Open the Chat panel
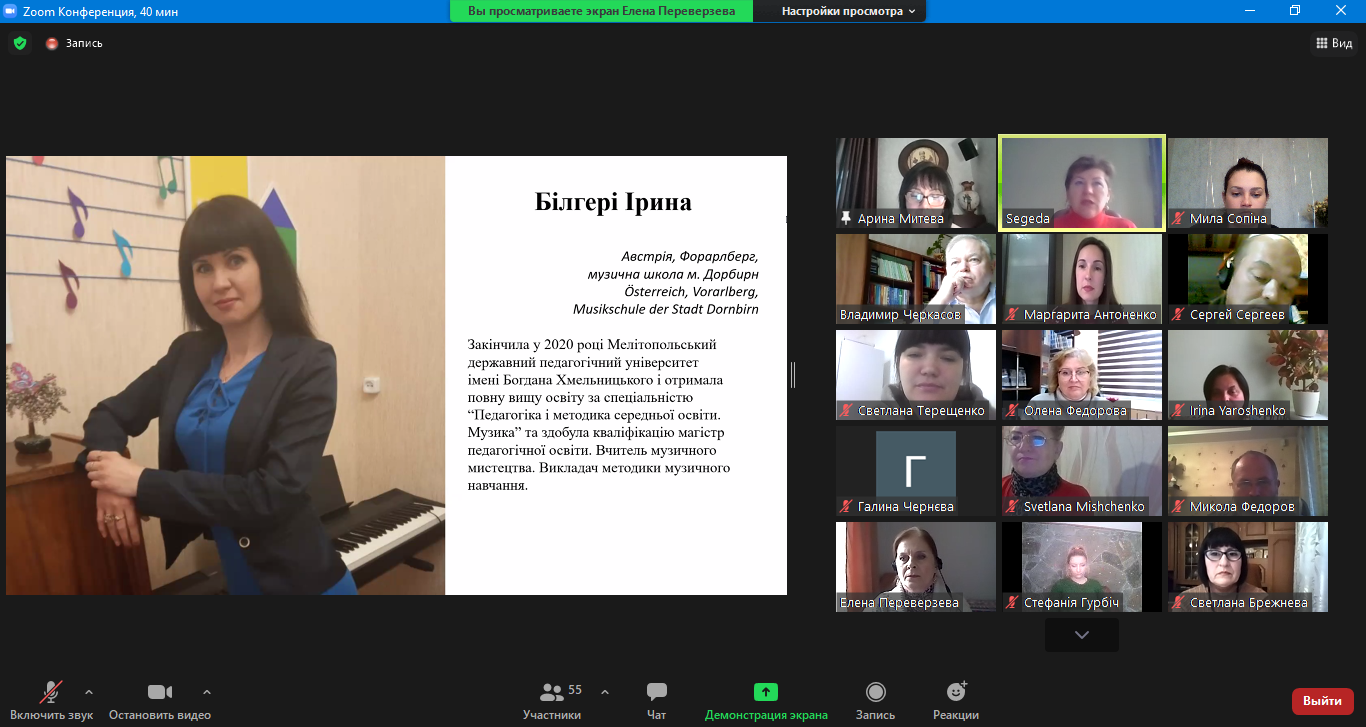Viewport: 1366px width, 727px height. point(656,692)
